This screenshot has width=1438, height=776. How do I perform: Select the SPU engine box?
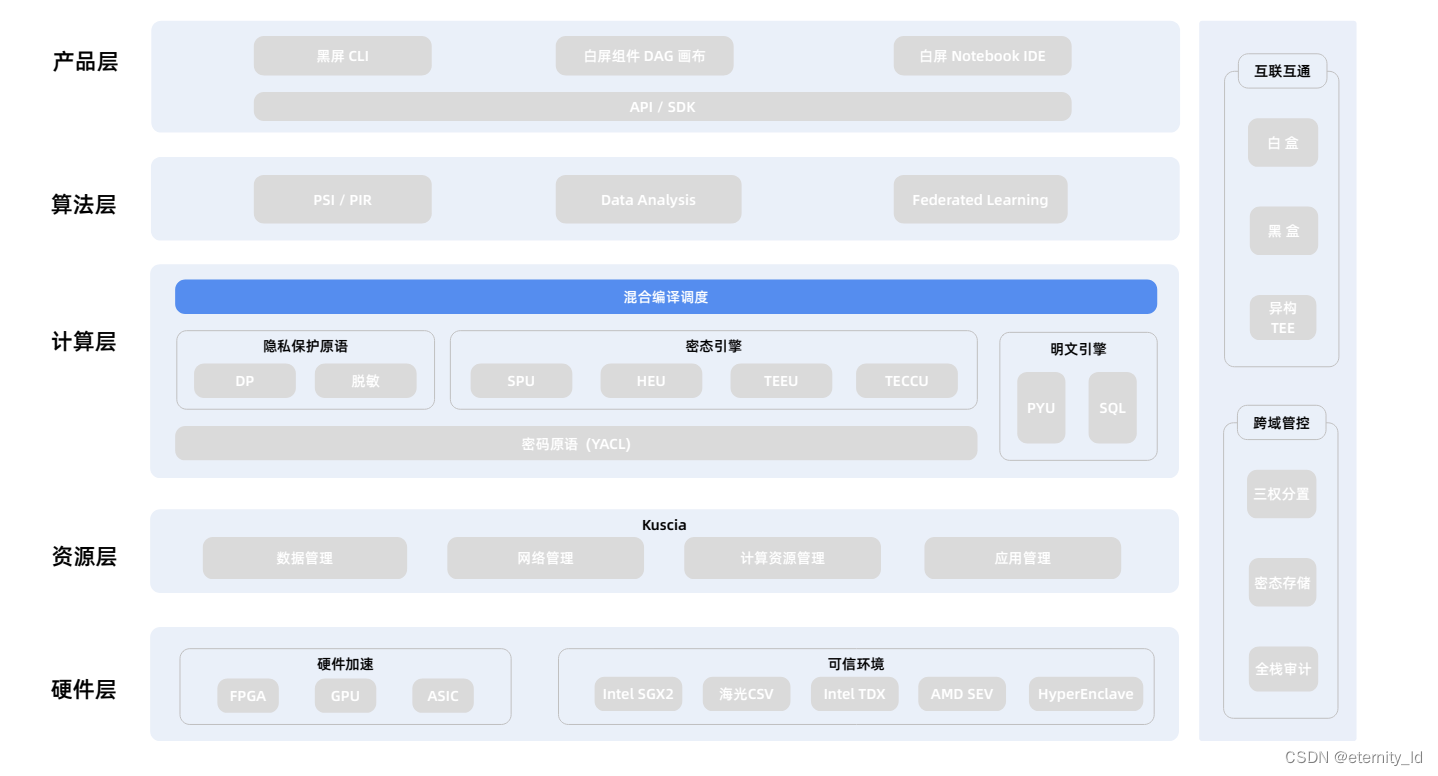(x=521, y=381)
